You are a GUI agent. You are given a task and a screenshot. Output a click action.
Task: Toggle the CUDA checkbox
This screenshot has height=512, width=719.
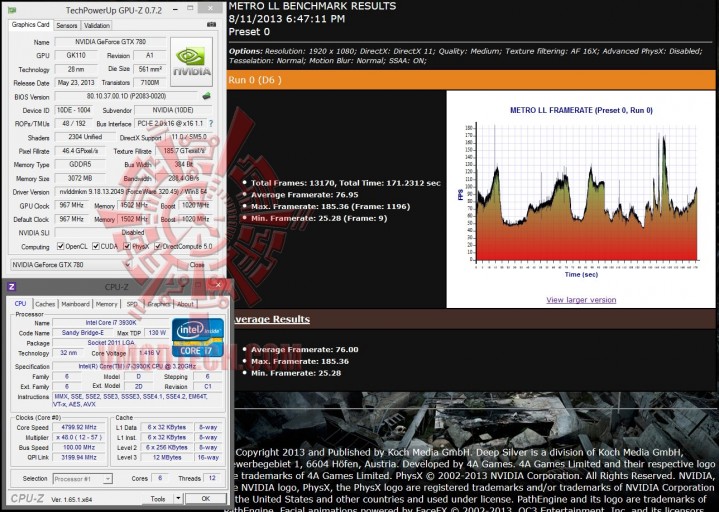point(96,246)
